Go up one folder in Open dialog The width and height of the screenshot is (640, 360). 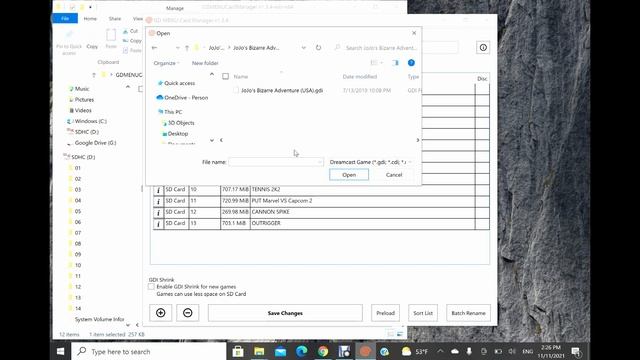[x=187, y=48]
